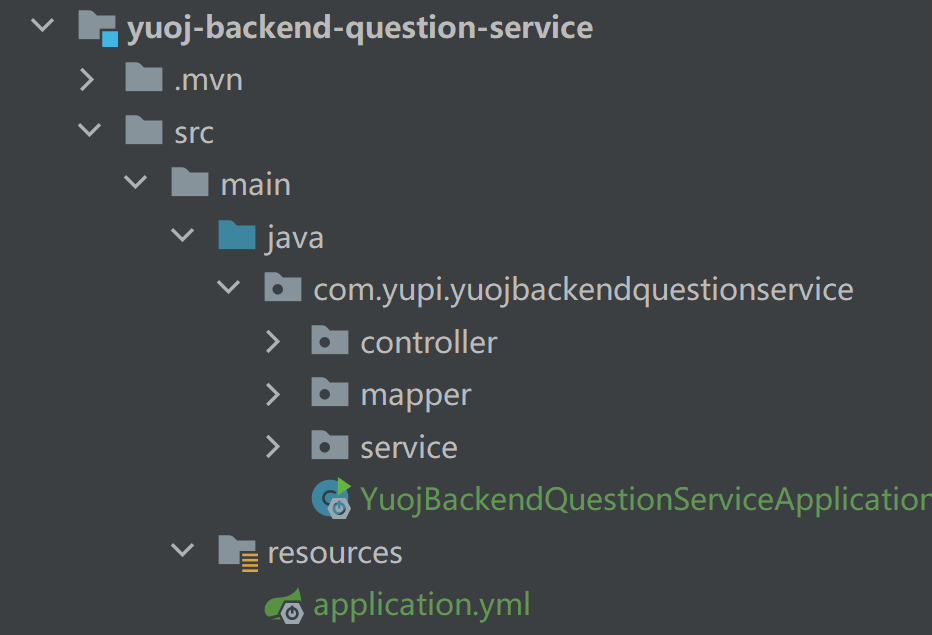
Task: Select the service package label
Action: [409, 447]
